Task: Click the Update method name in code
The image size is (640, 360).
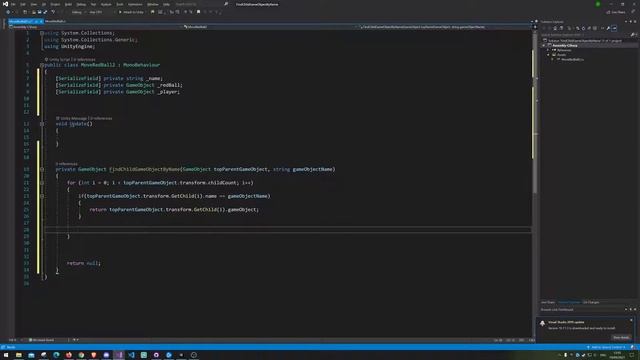Action: coord(78,124)
